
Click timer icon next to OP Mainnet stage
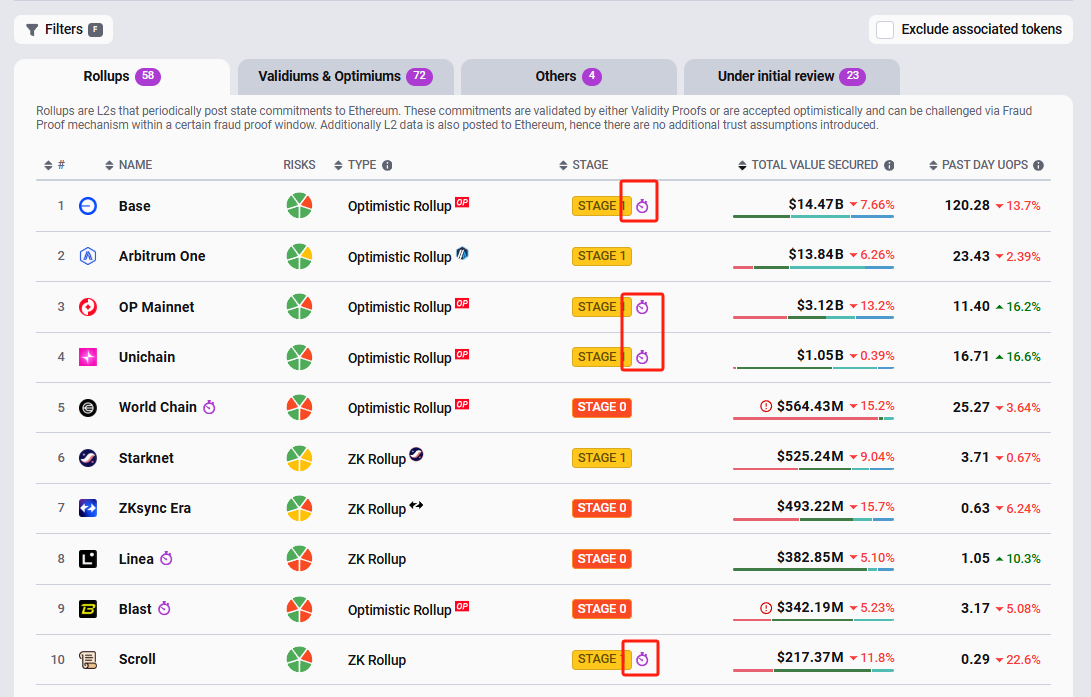click(642, 307)
